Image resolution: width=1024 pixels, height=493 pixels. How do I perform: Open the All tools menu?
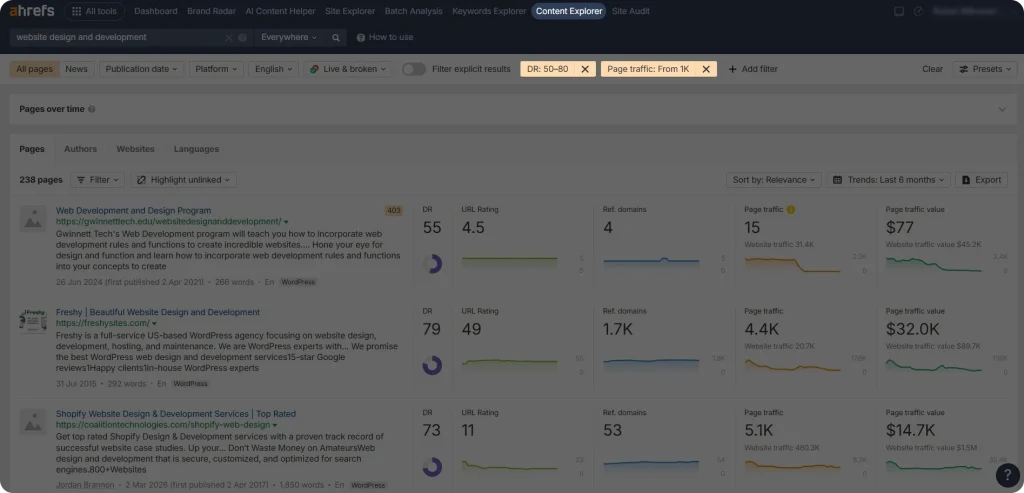[94, 11]
